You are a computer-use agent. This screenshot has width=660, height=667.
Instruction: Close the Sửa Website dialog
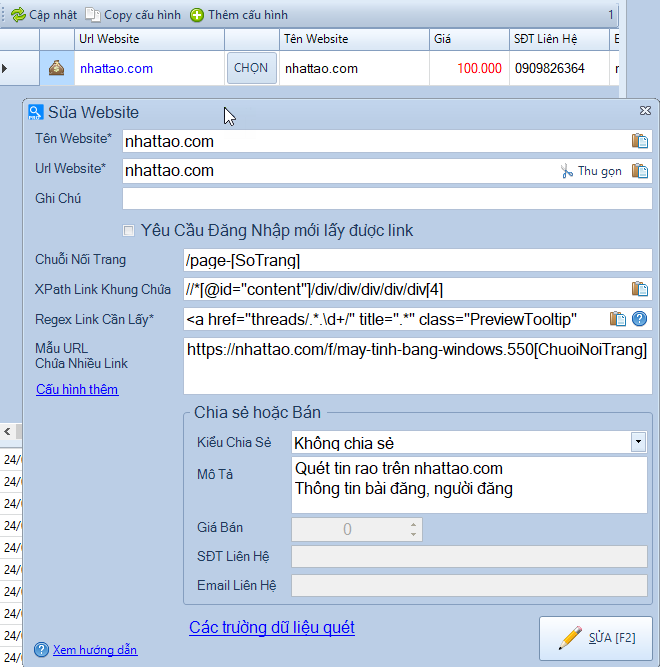[x=645, y=111]
